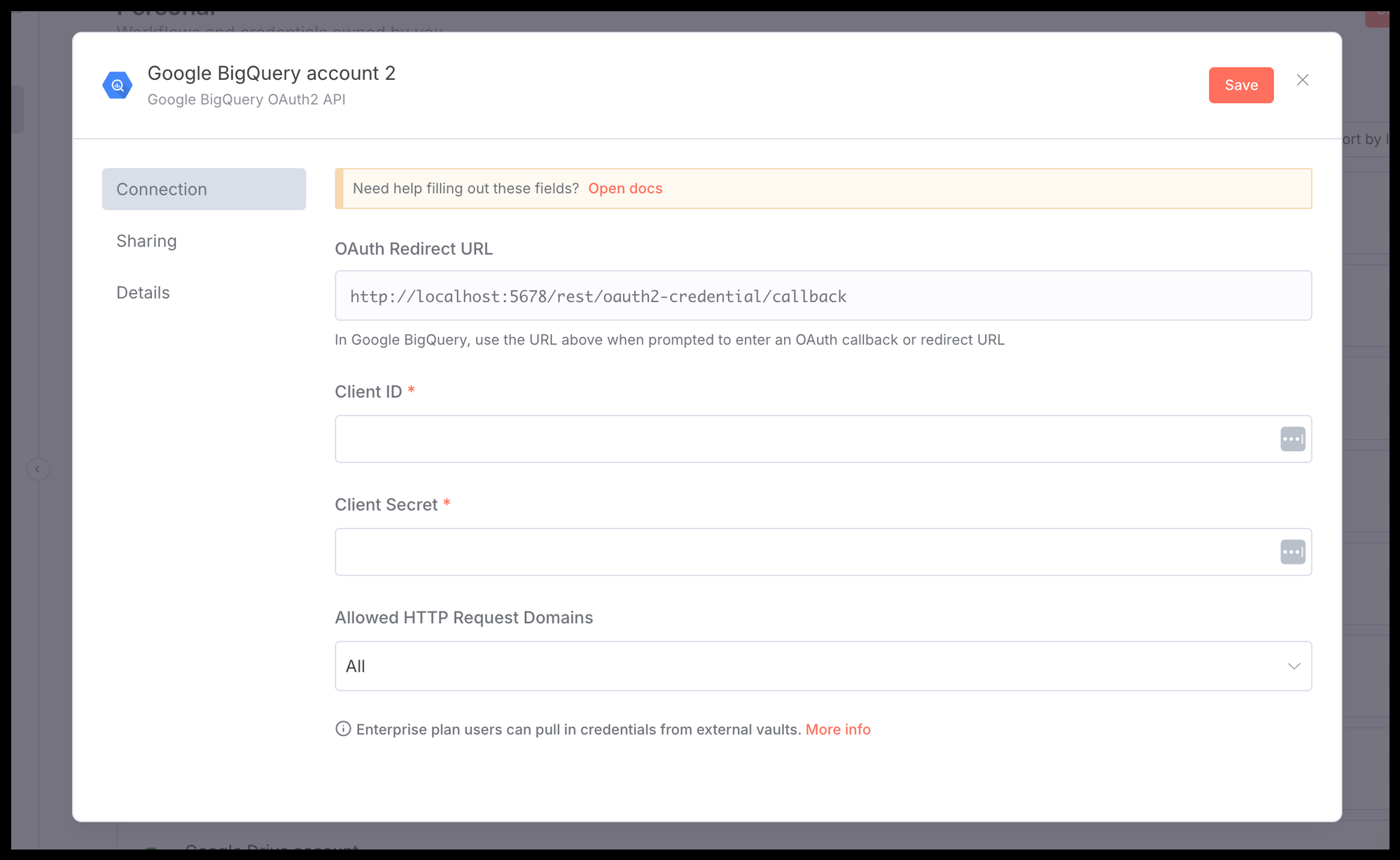Image resolution: width=1400 pixels, height=860 pixels.
Task: Save the BigQuery credential
Action: [x=1240, y=85]
